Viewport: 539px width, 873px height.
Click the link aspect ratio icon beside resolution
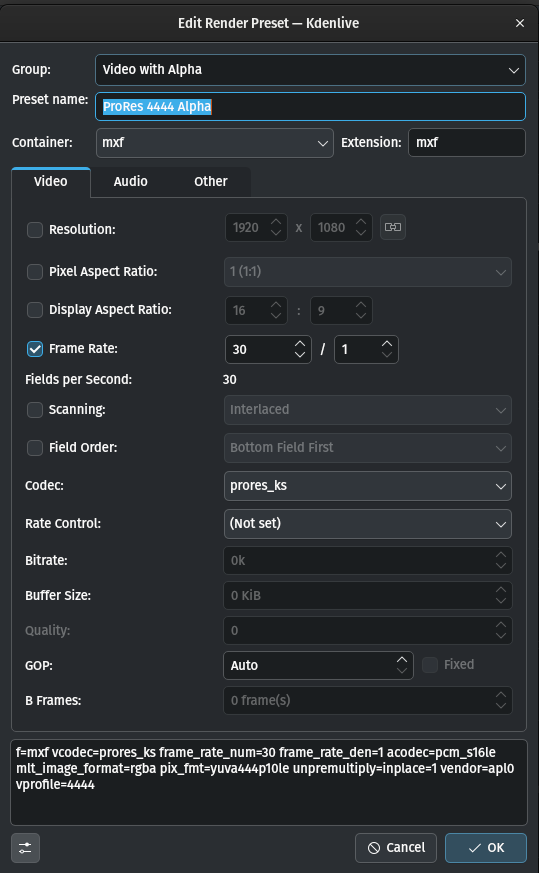click(393, 227)
